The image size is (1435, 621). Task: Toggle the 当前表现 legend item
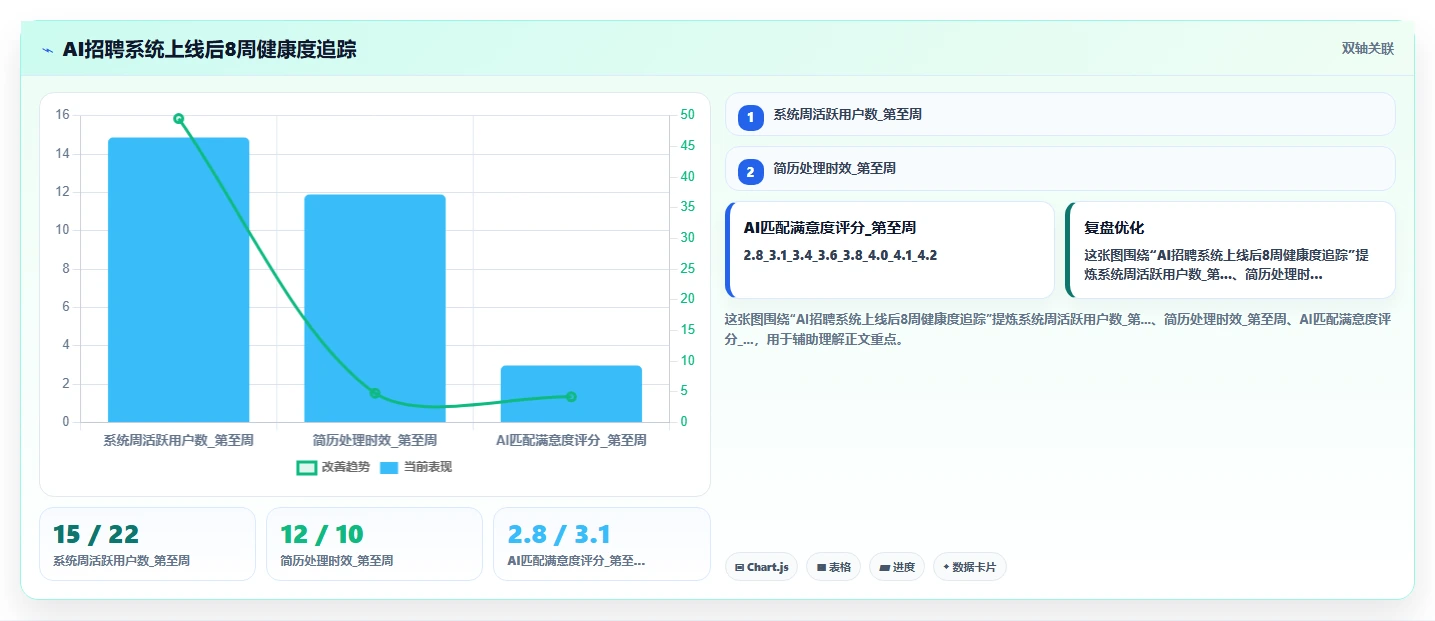coord(416,467)
